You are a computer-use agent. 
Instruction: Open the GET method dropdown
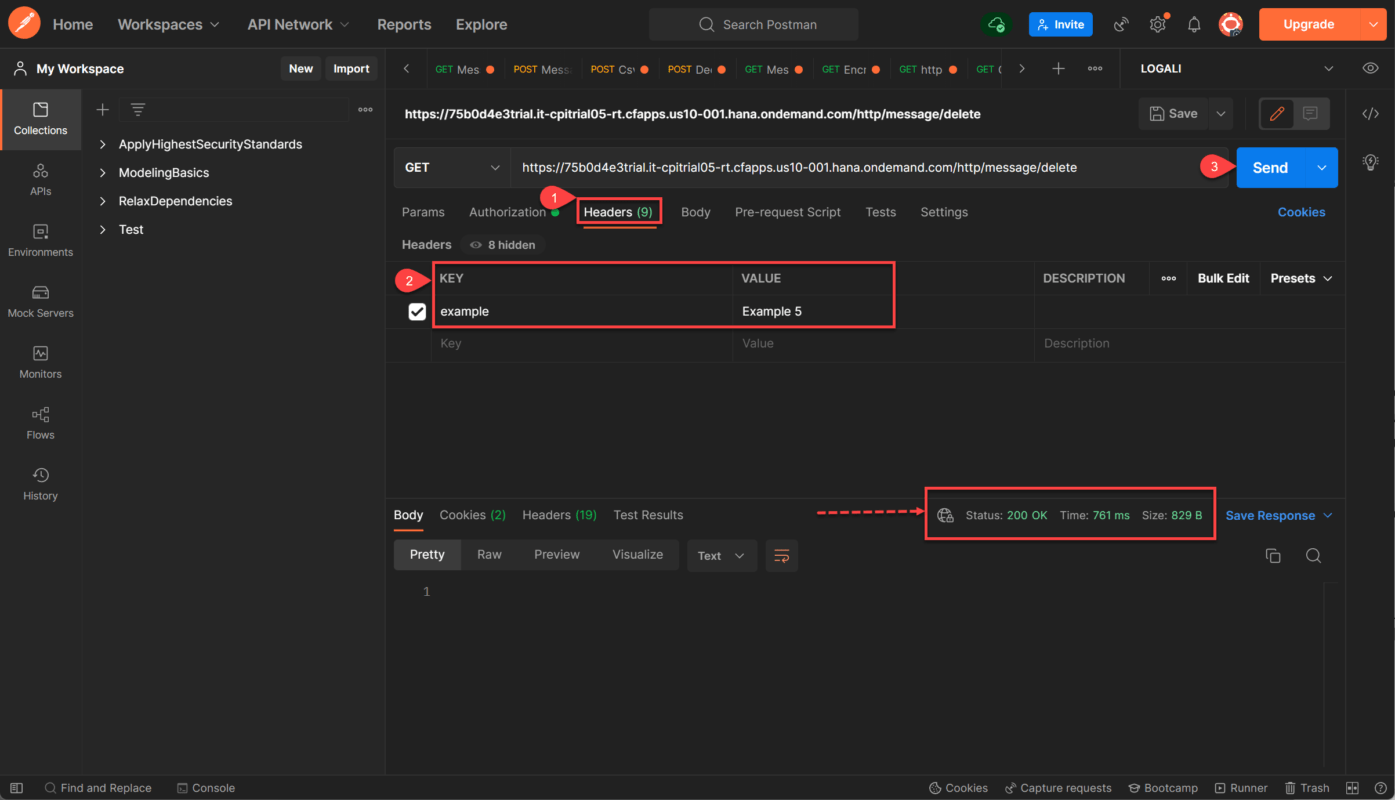(452, 168)
